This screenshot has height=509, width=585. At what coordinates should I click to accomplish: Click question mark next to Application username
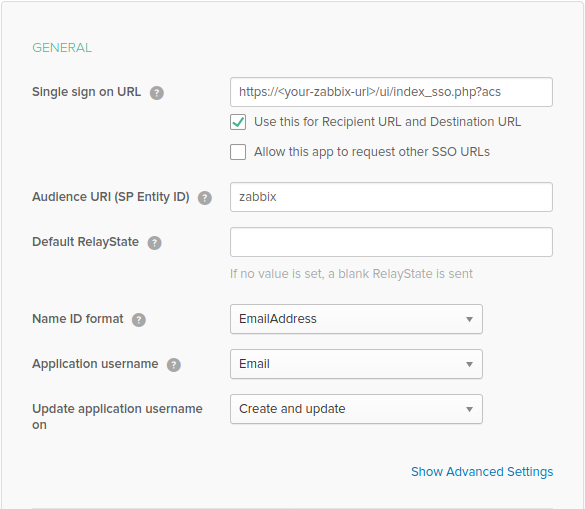tap(174, 365)
